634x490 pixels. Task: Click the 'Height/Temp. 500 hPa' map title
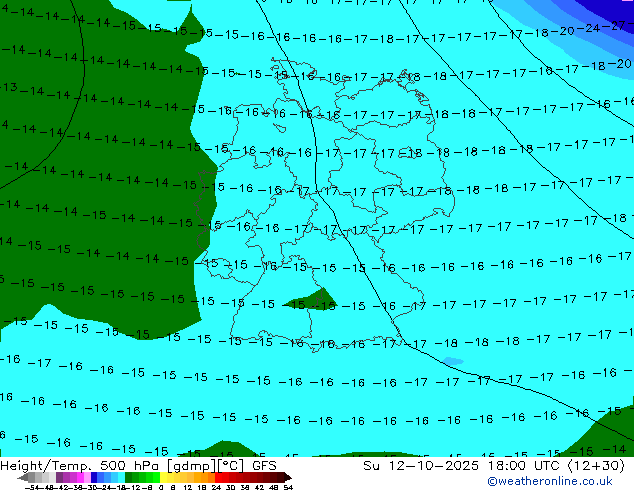(x=82, y=466)
